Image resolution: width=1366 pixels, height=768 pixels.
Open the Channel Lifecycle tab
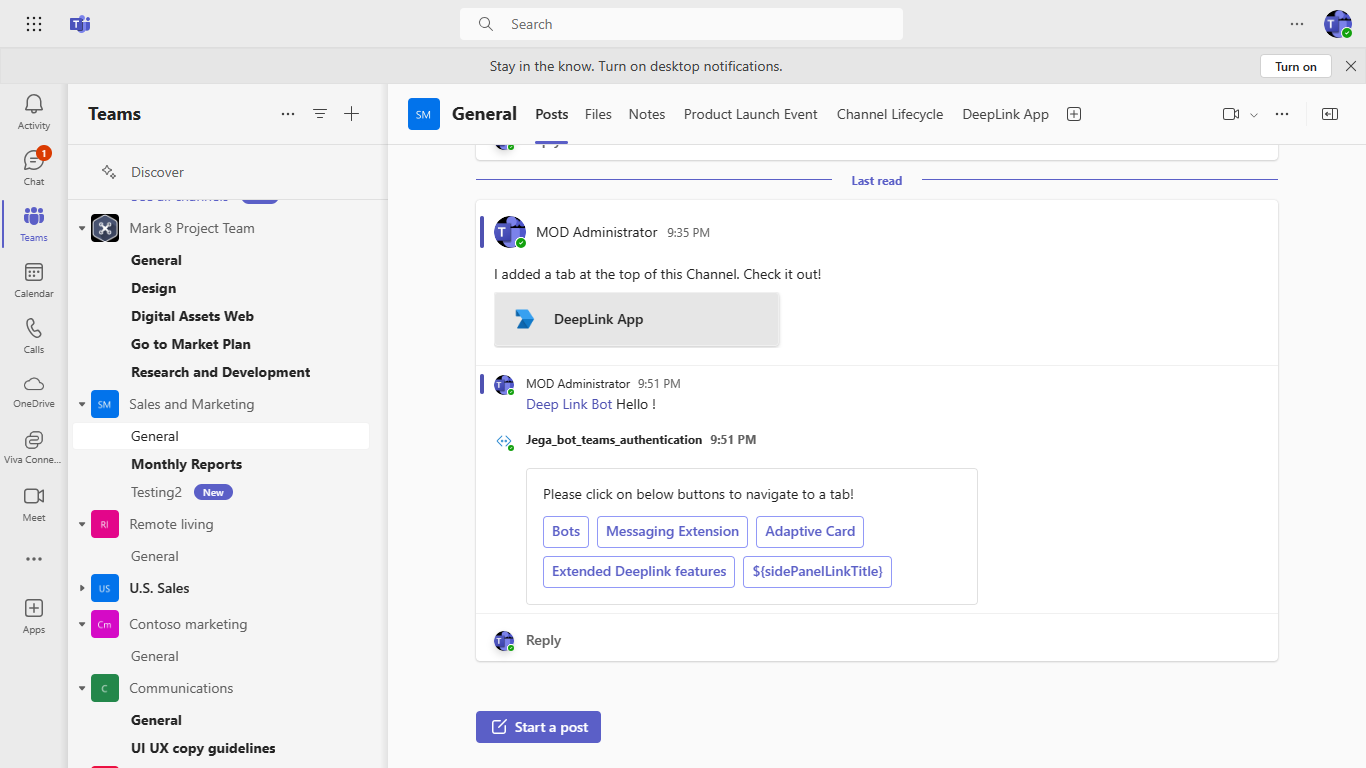pos(890,114)
